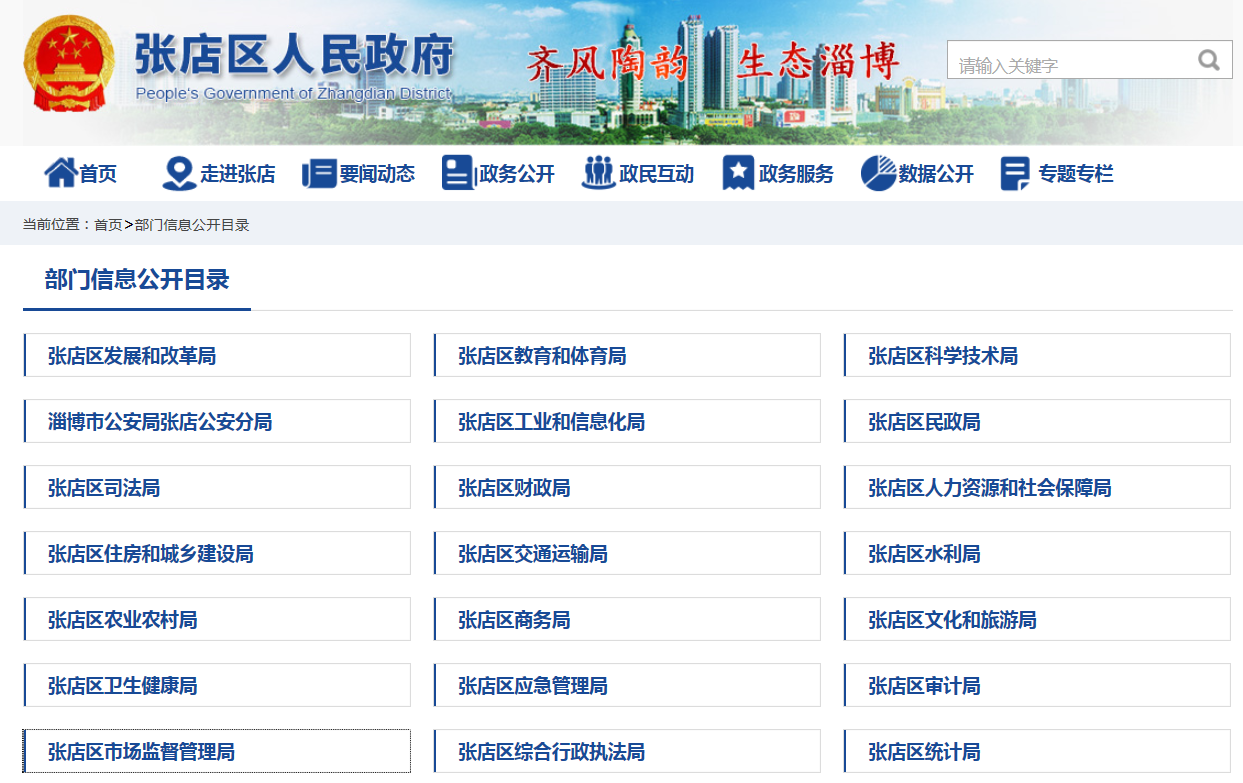
Task: Click the people icon beside 政民互动
Action: click(598, 173)
